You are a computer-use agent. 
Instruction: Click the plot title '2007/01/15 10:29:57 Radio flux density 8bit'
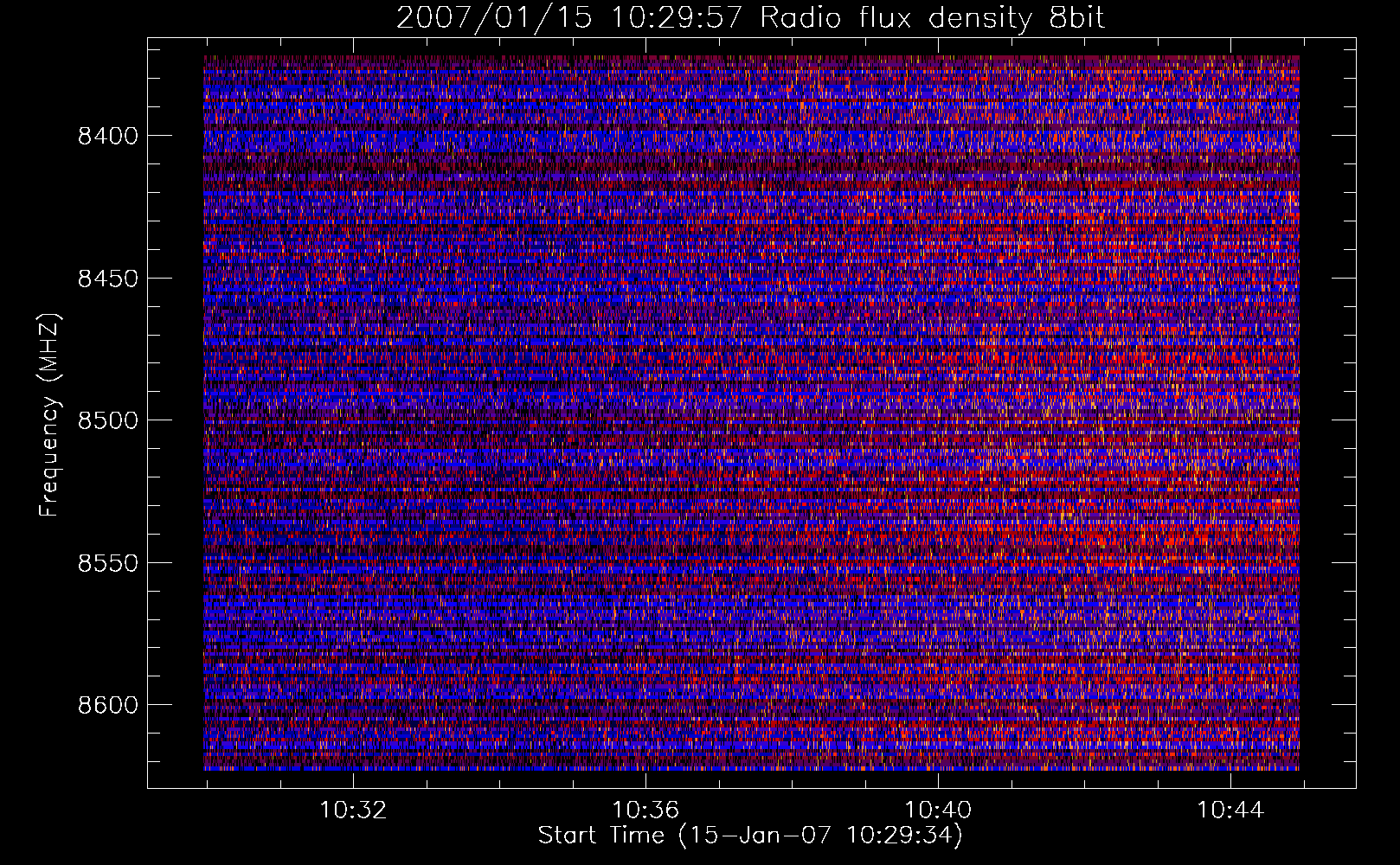pos(750,18)
